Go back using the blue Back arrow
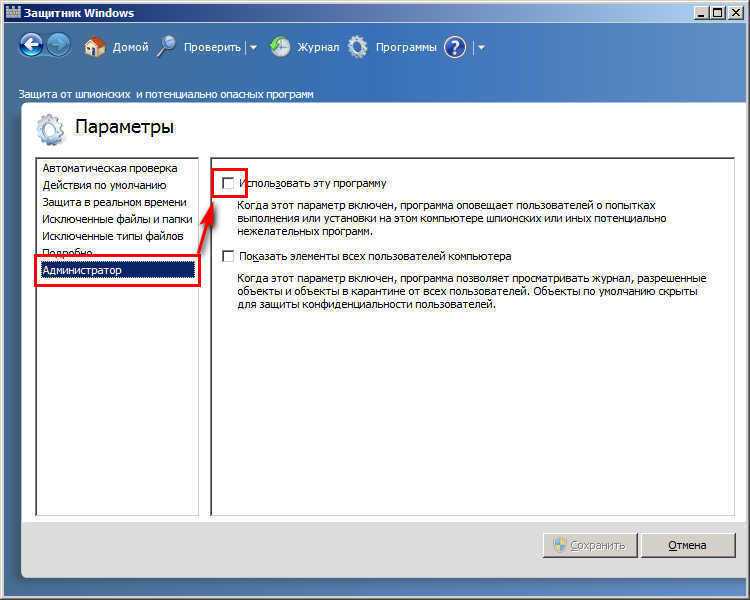Viewport: 750px width, 600px height. (x=32, y=46)
